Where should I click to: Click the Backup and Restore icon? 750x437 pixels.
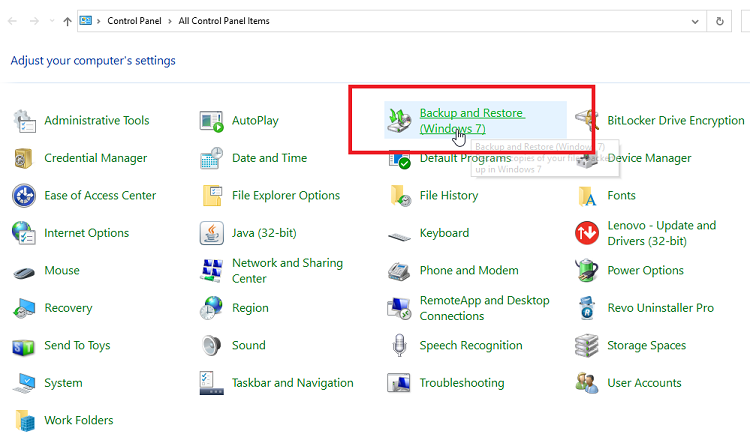coord(399,120)
